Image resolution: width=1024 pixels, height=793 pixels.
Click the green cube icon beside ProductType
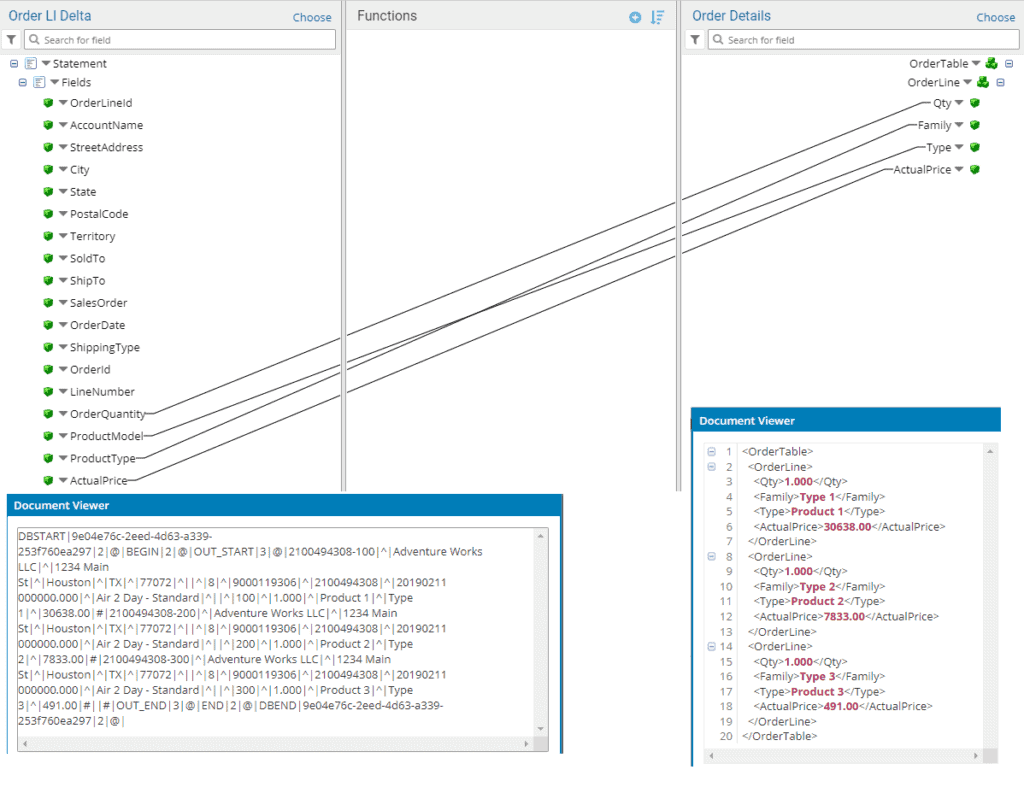pyautogui.click(x=48, y=458)
